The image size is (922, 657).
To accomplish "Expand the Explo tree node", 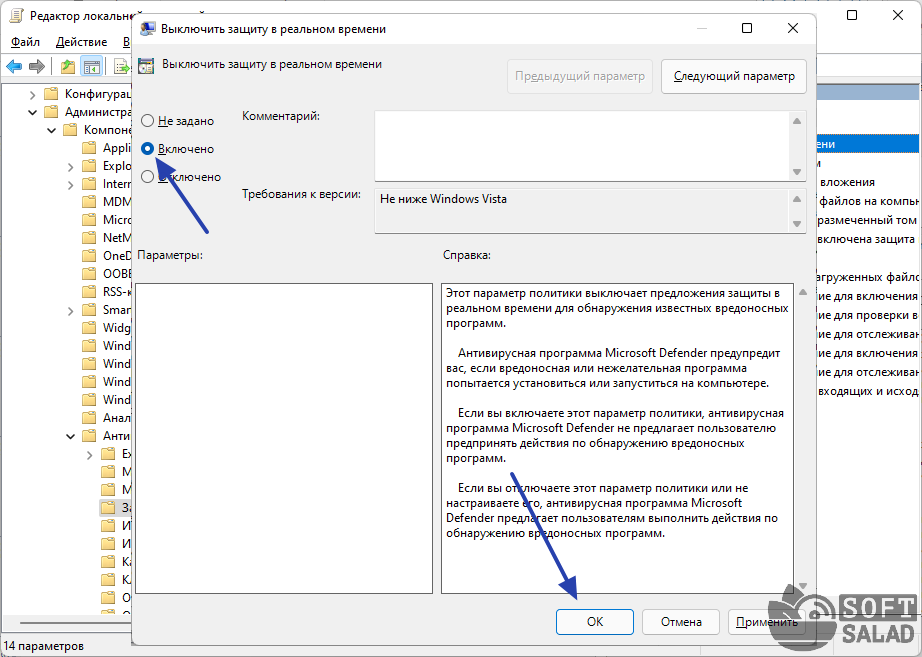I will 71,167.
